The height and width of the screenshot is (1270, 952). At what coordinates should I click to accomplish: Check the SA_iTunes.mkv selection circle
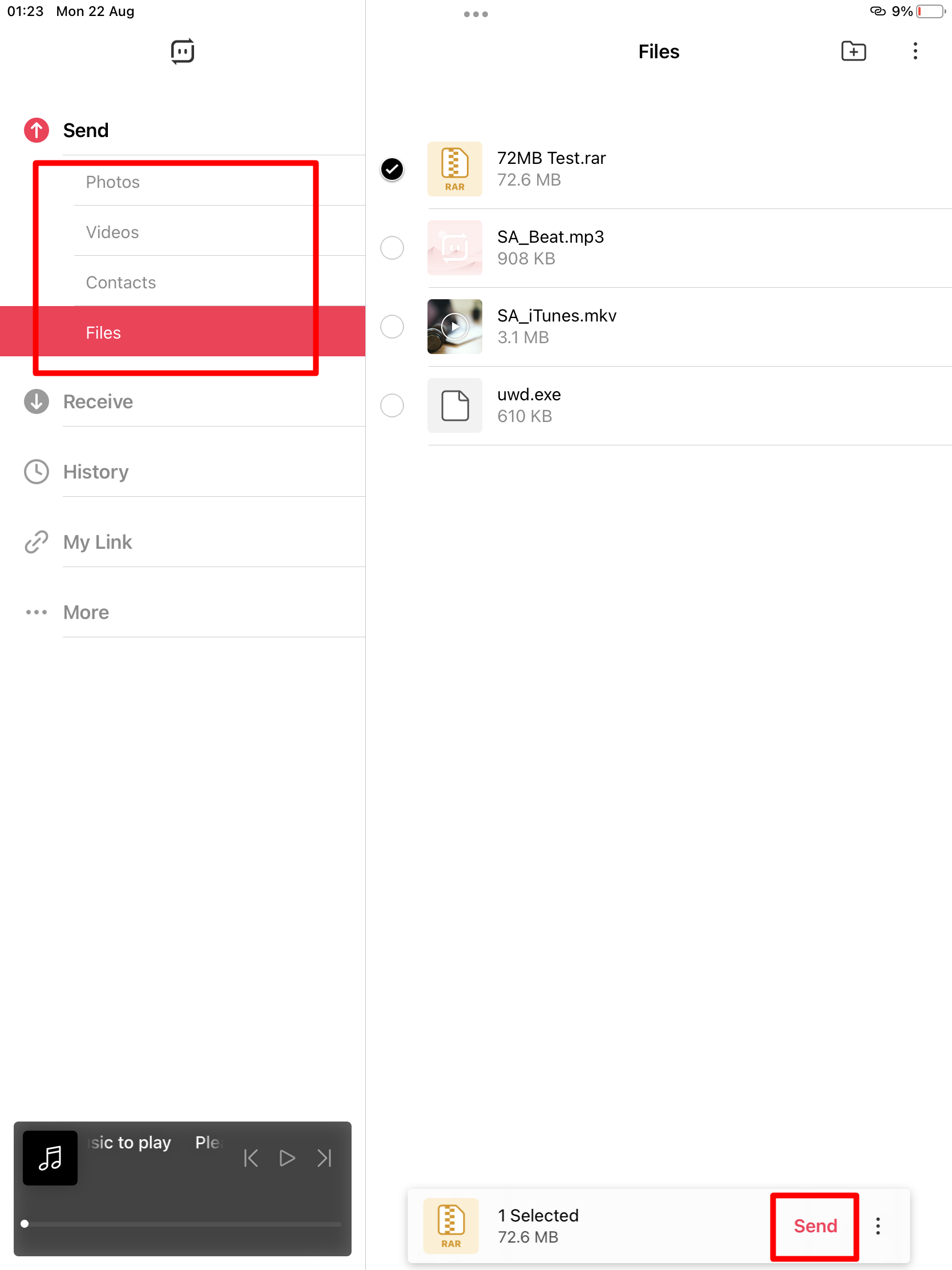(392, 327)
